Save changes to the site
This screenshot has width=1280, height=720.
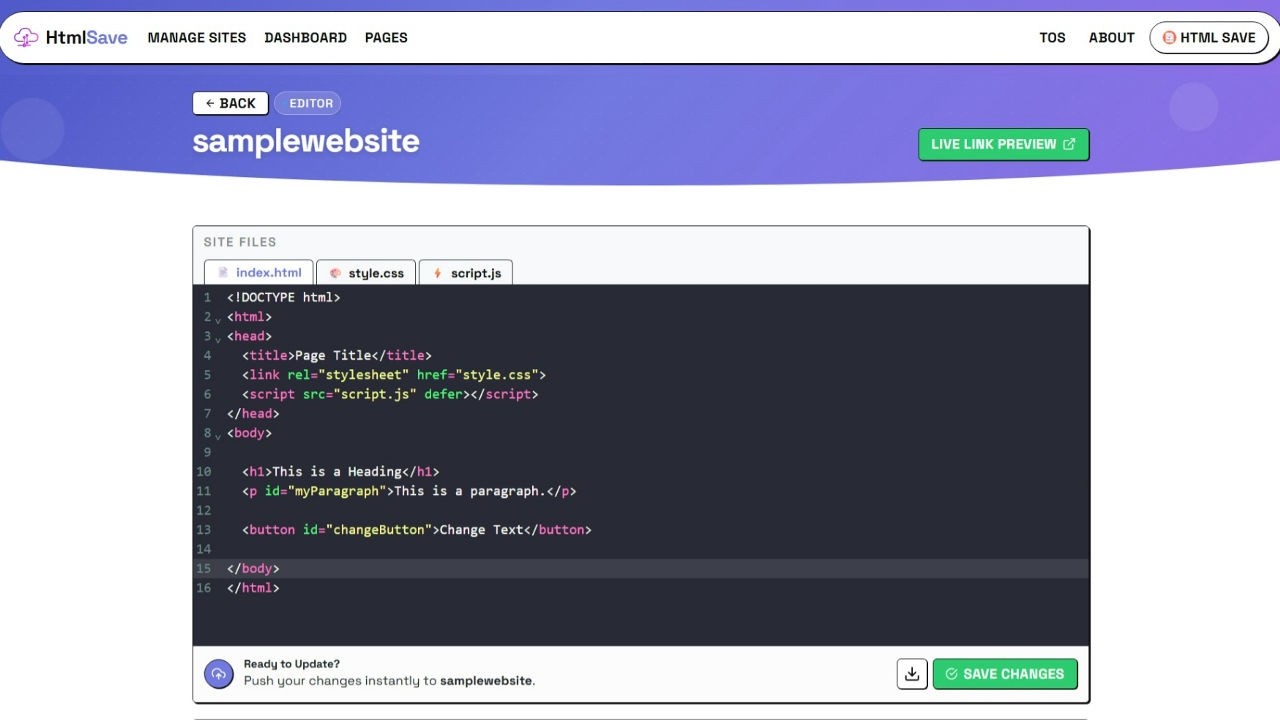click(x=1005, y=674)
